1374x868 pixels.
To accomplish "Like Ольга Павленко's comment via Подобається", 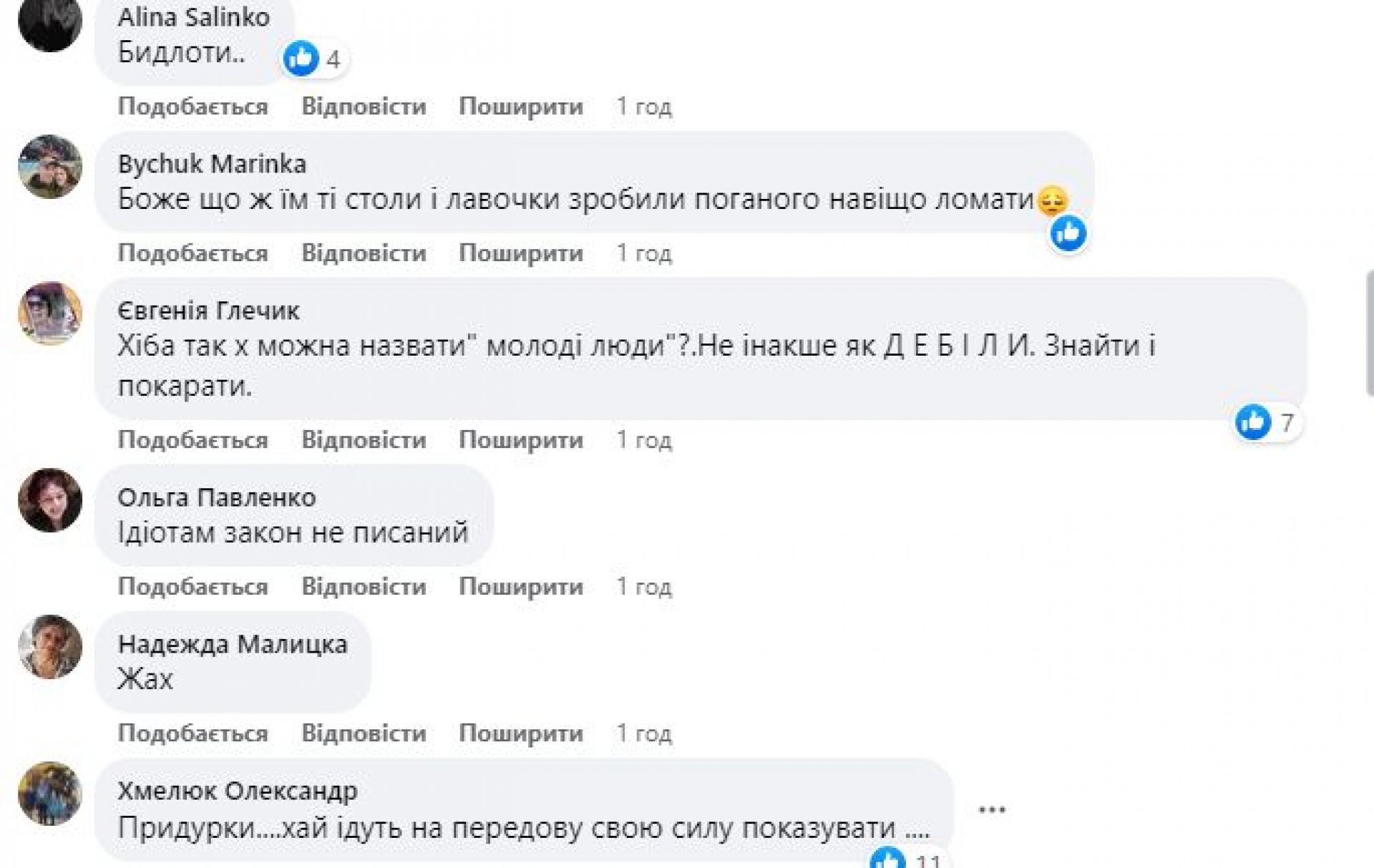I will coord(193,587).
